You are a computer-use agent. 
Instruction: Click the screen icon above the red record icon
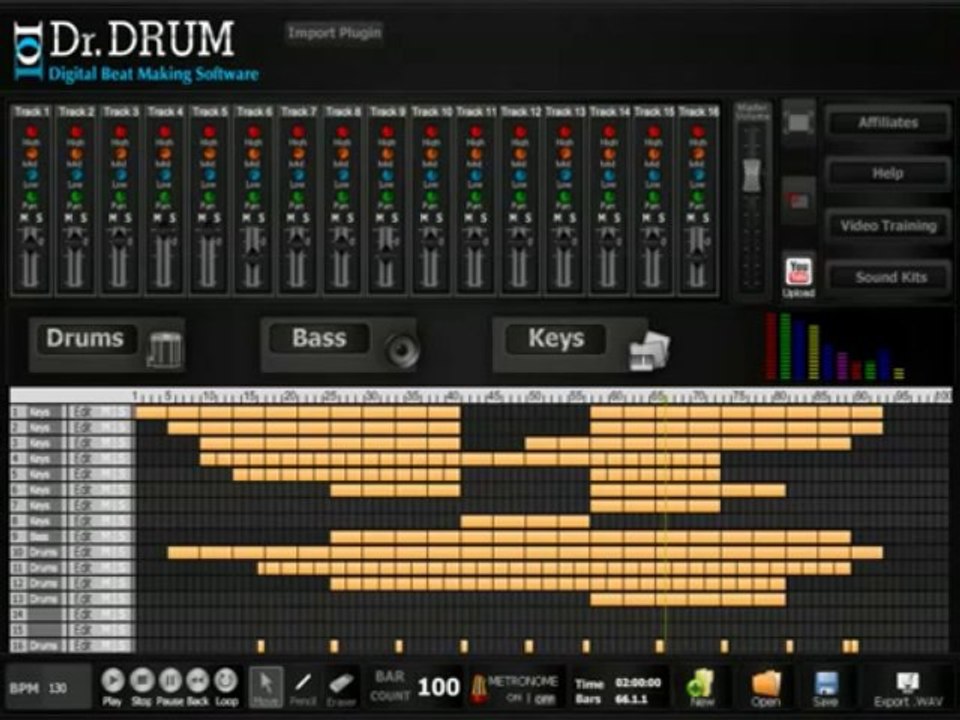799,122
